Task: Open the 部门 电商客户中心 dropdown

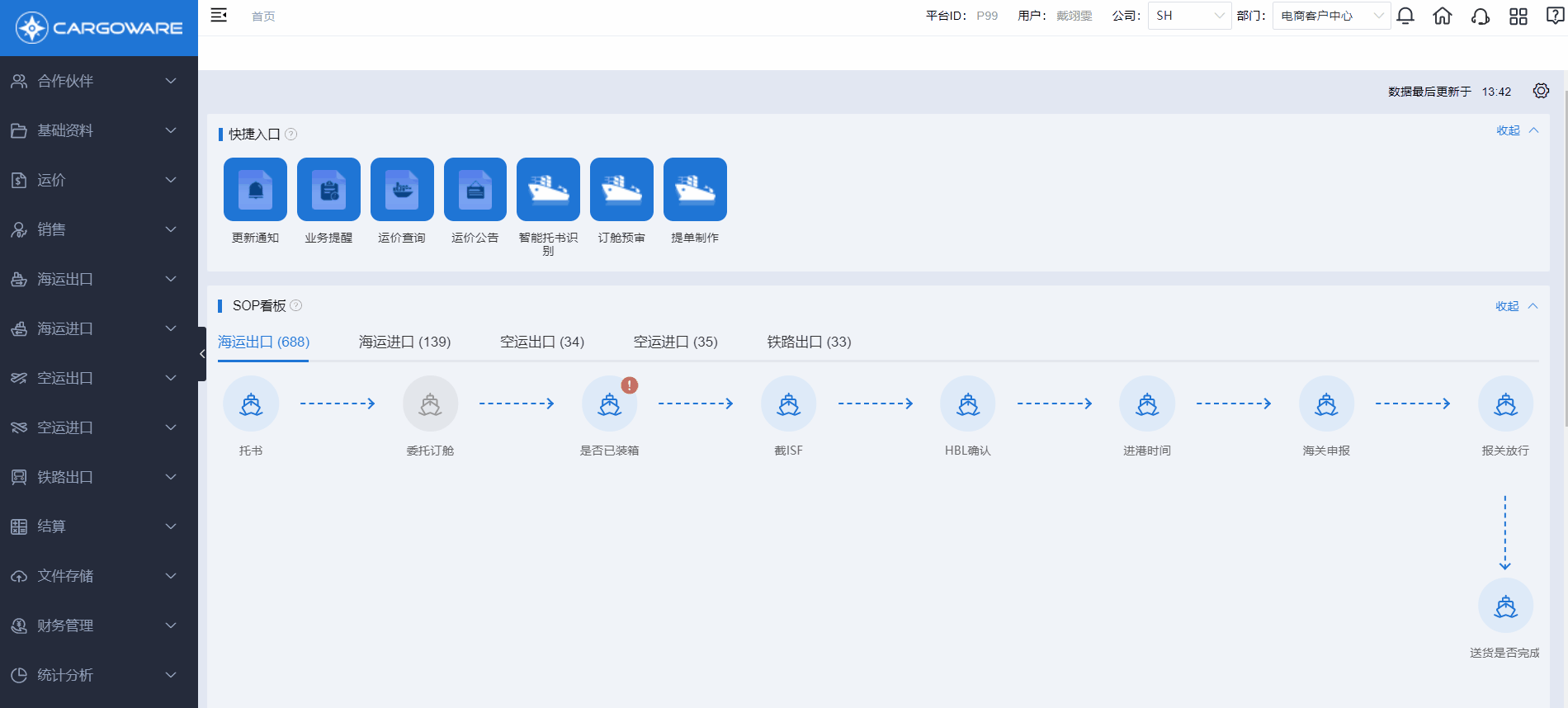Action: (1331, 16)
